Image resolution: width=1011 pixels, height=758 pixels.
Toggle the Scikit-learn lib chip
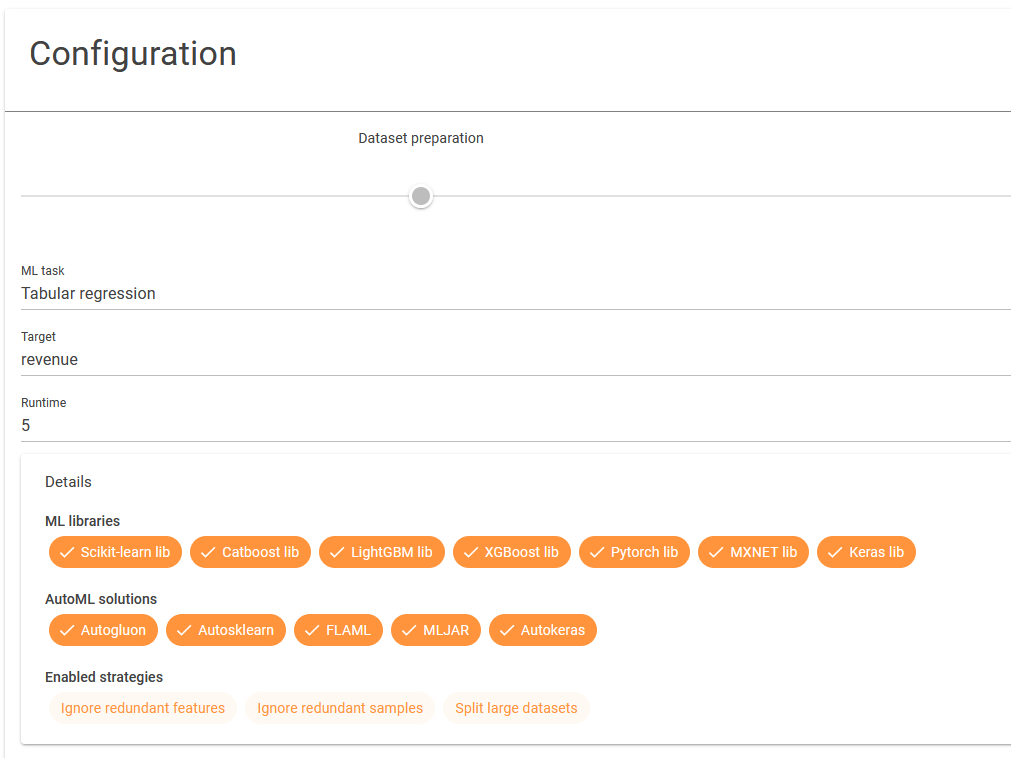pyautogui.click(x=115, y=552)
